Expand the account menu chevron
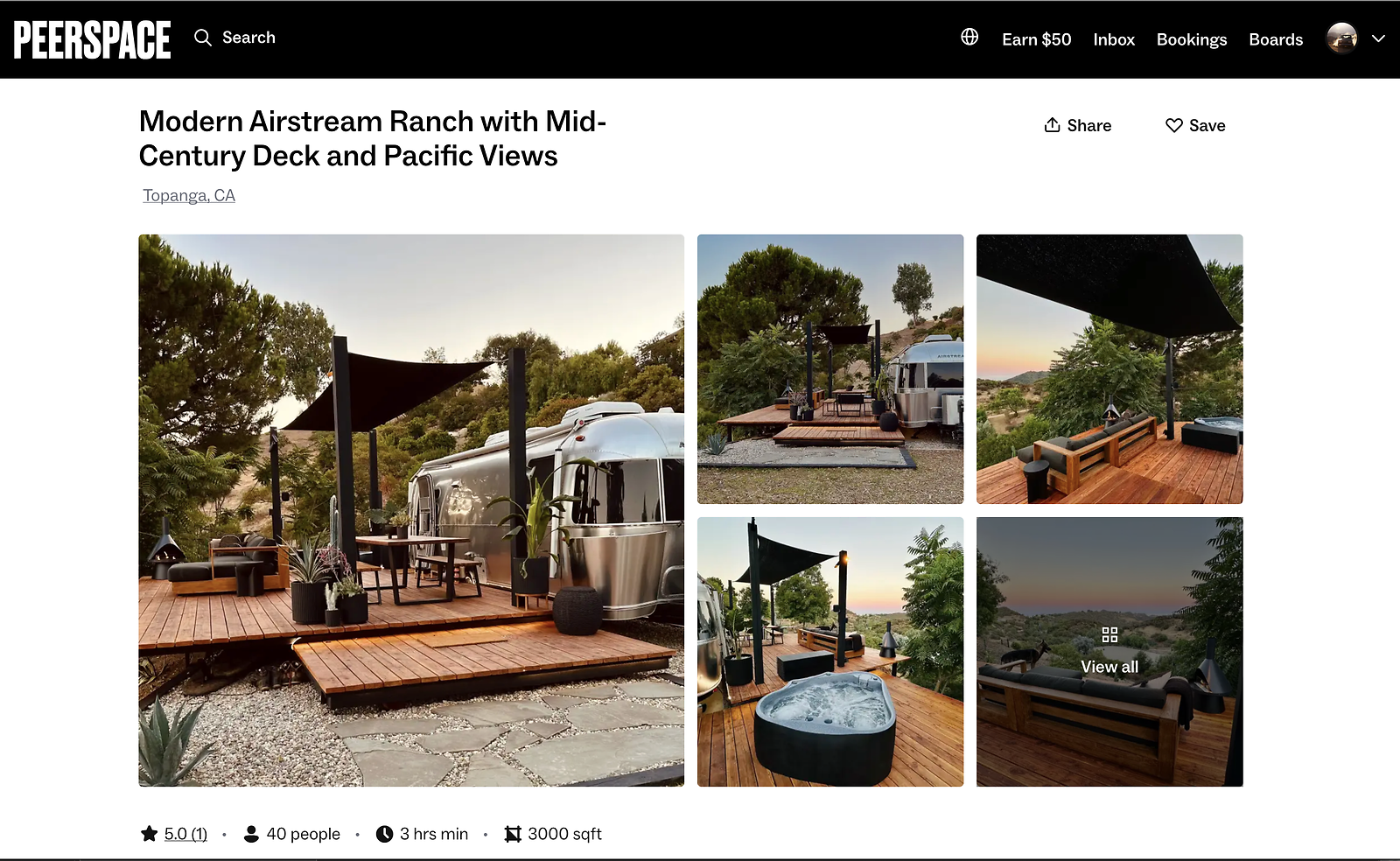 point(1378,38)
